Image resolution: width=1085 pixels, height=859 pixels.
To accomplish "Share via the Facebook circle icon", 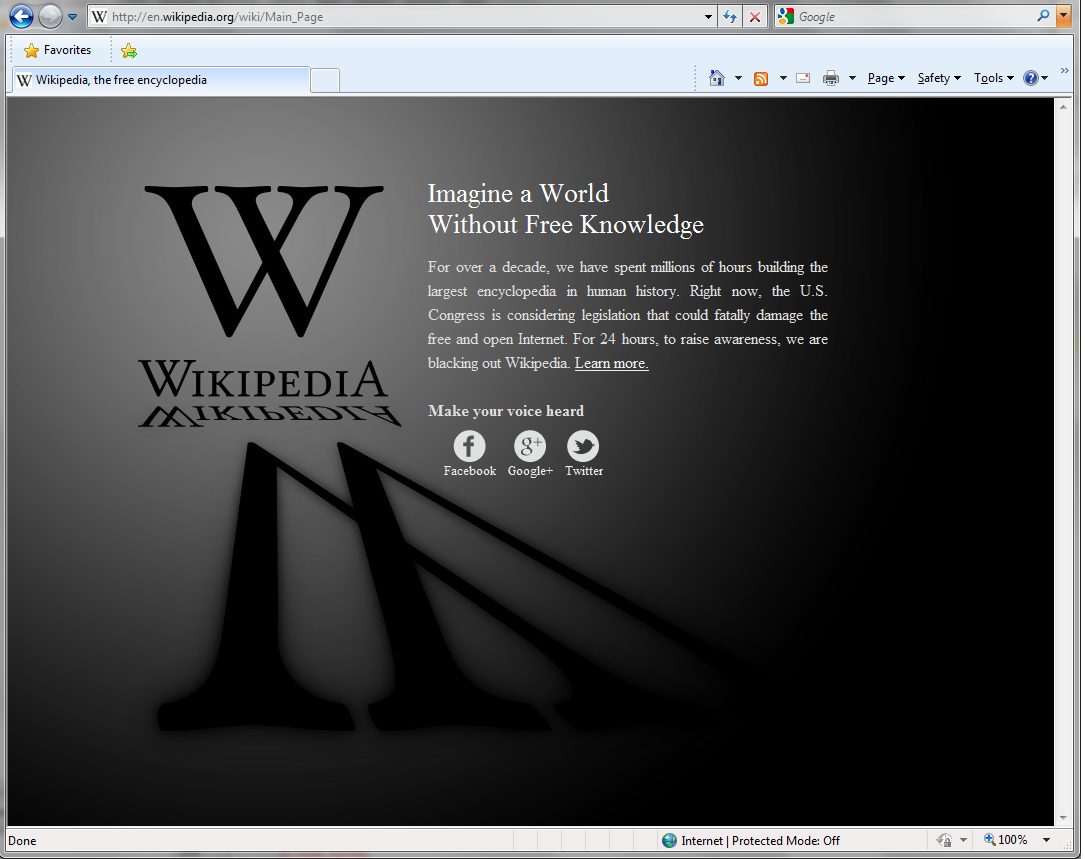I will [469, 446].
